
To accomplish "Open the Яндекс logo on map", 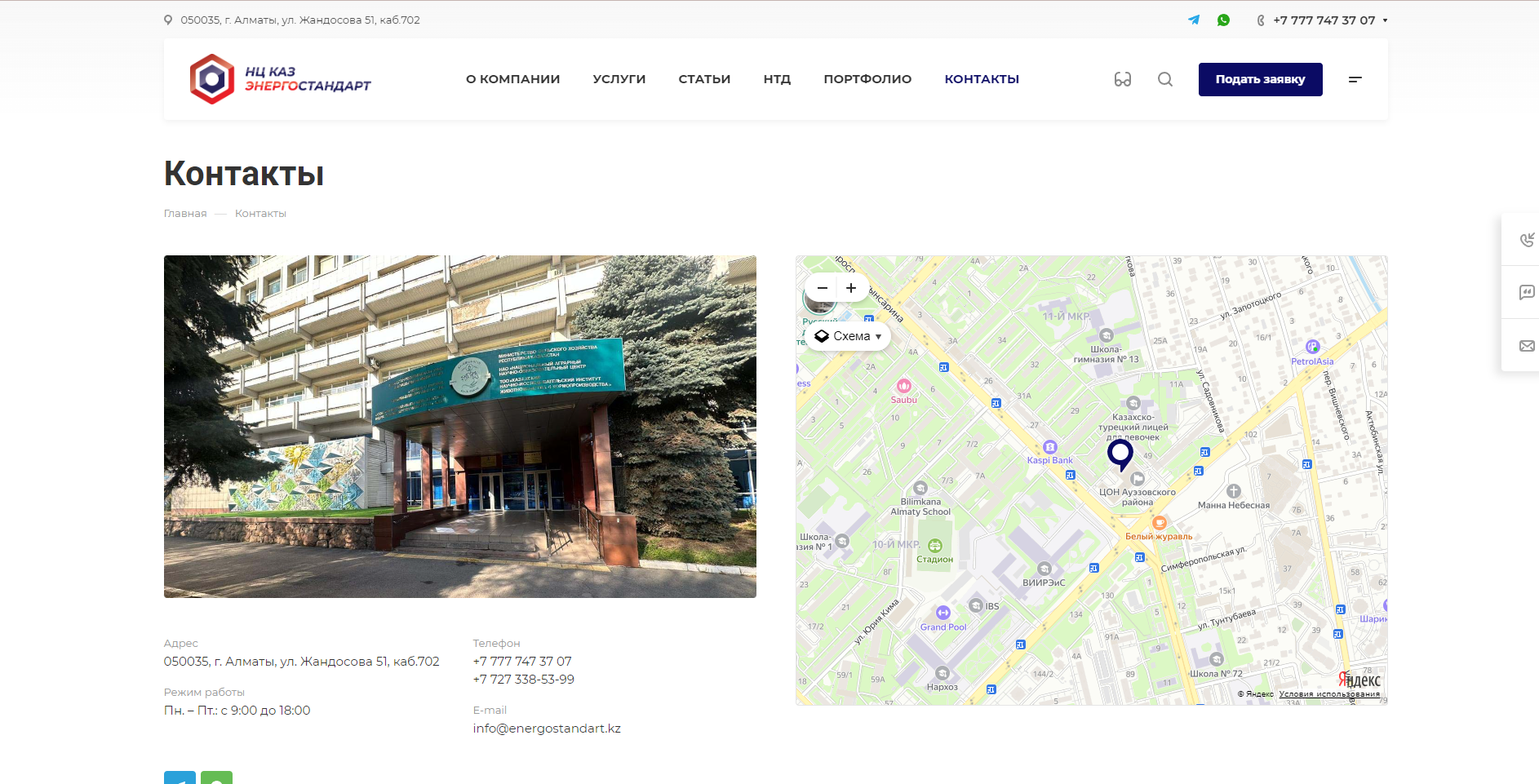I will (x=1359, y=680).
